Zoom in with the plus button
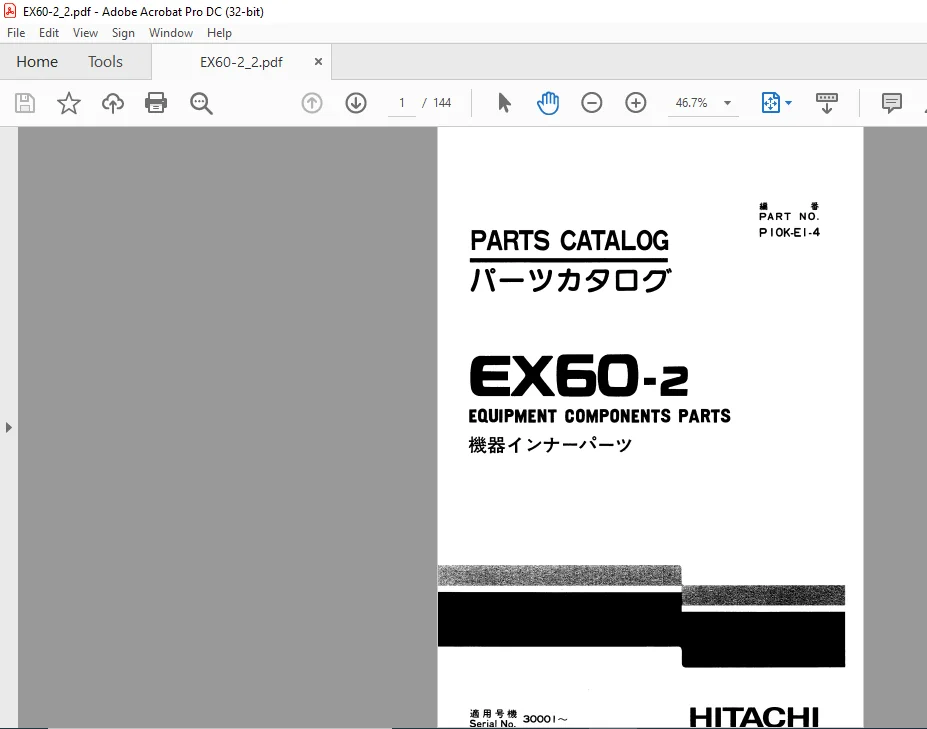The image size is (927, 729). click(636, 103)
